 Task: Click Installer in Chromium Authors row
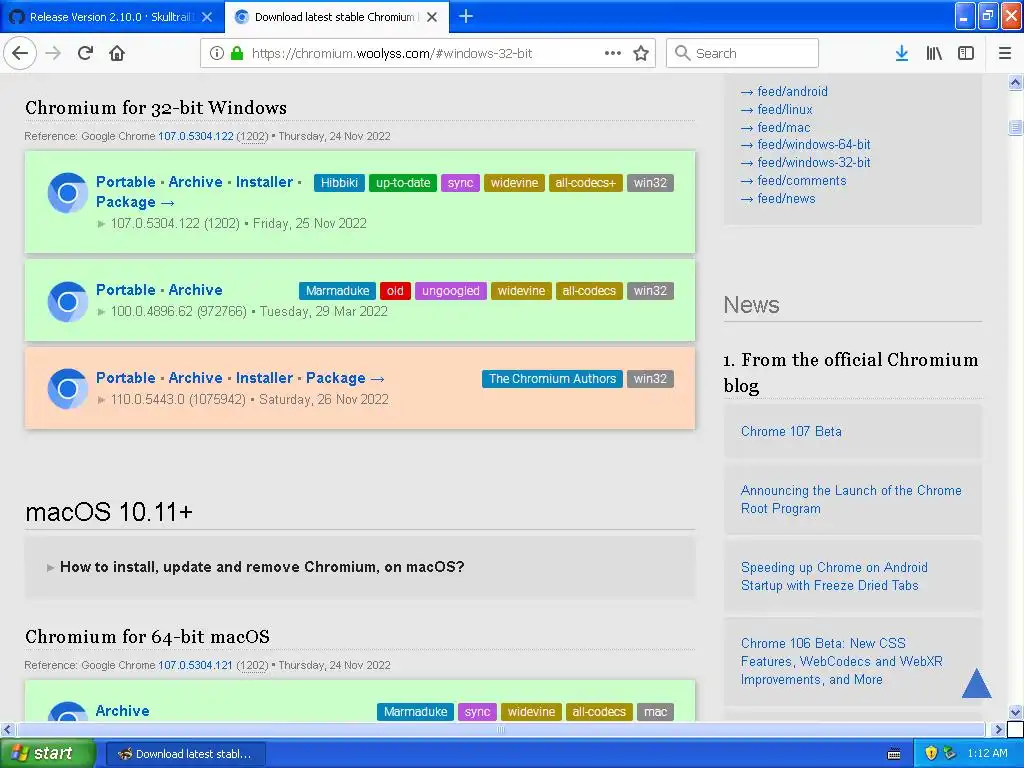coord(264,377)
